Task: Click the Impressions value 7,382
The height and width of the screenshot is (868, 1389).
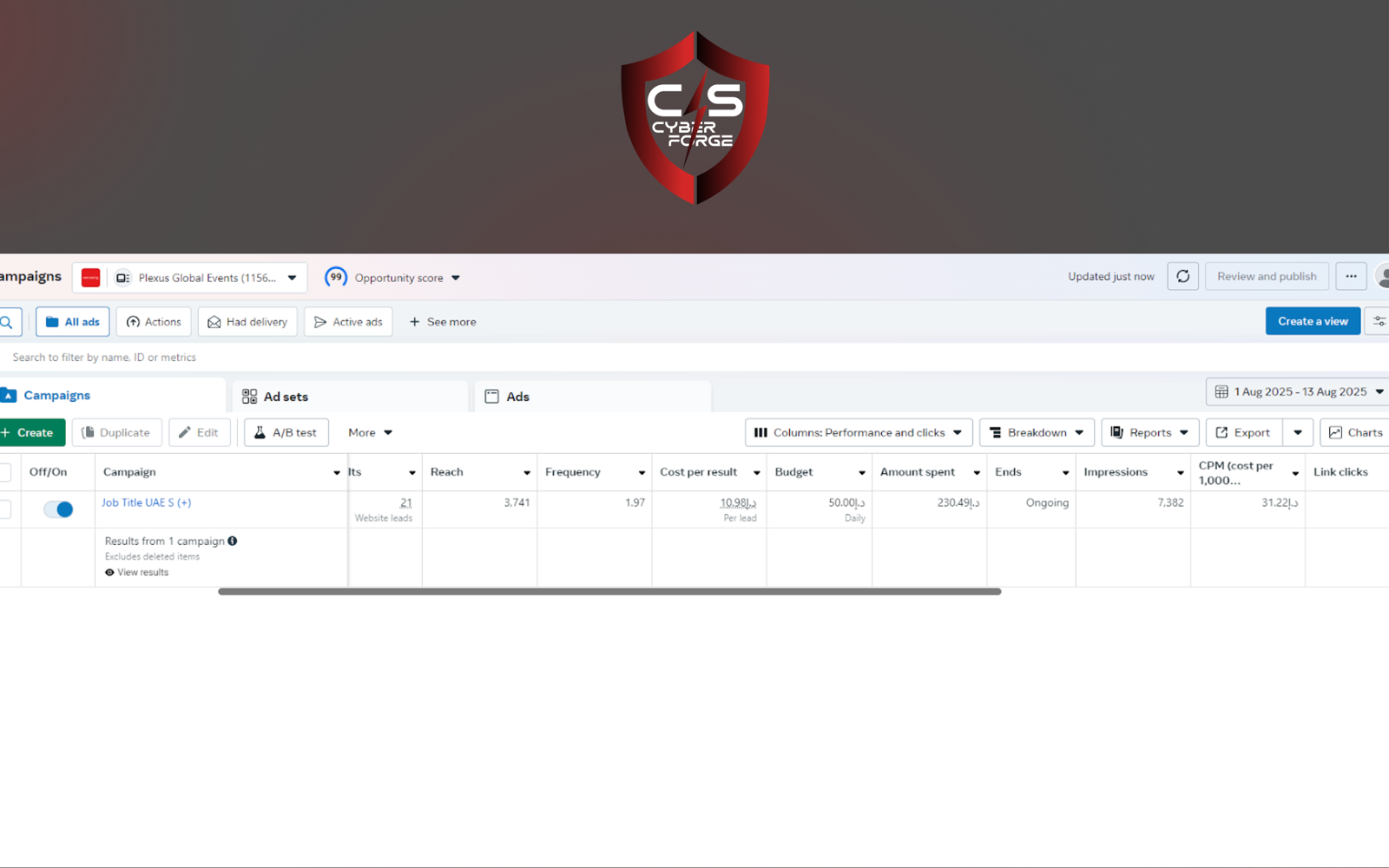Action: coord(1170,503)
